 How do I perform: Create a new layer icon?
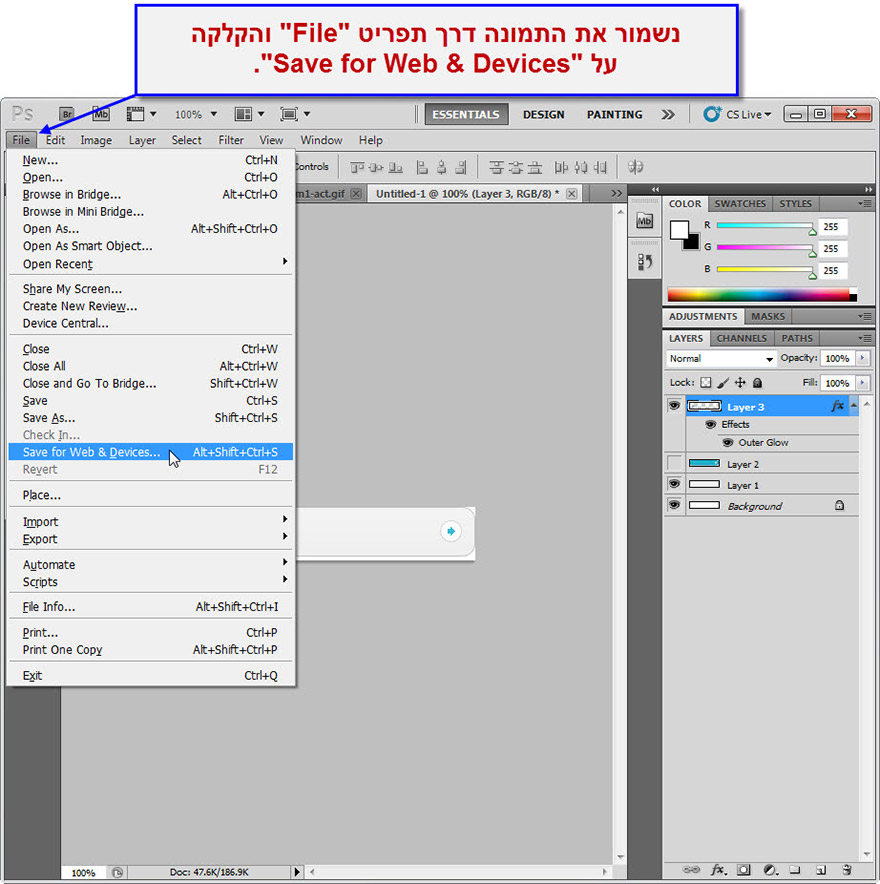[x=821, y=869]
